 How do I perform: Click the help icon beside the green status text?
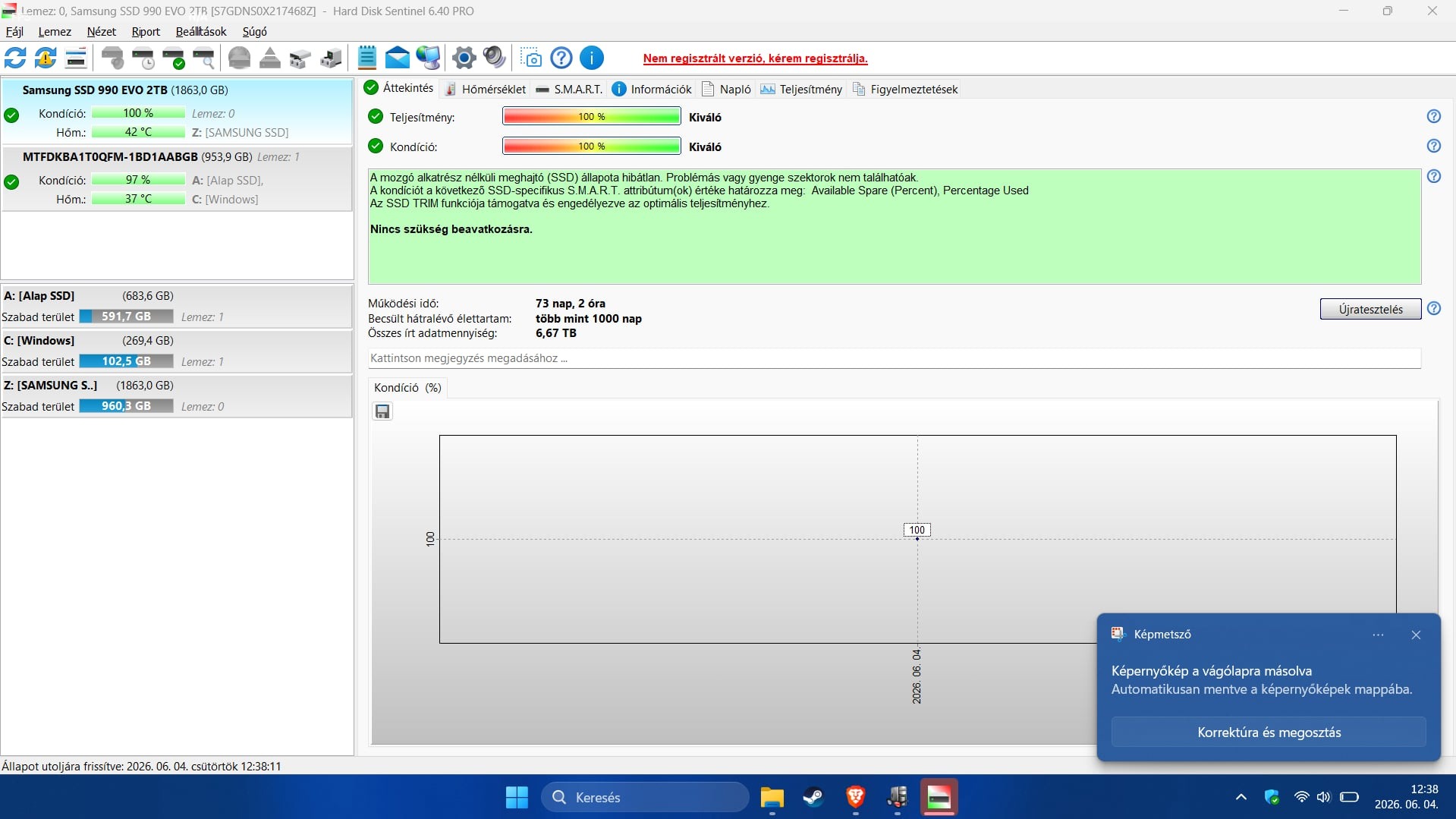point(1434,176)
